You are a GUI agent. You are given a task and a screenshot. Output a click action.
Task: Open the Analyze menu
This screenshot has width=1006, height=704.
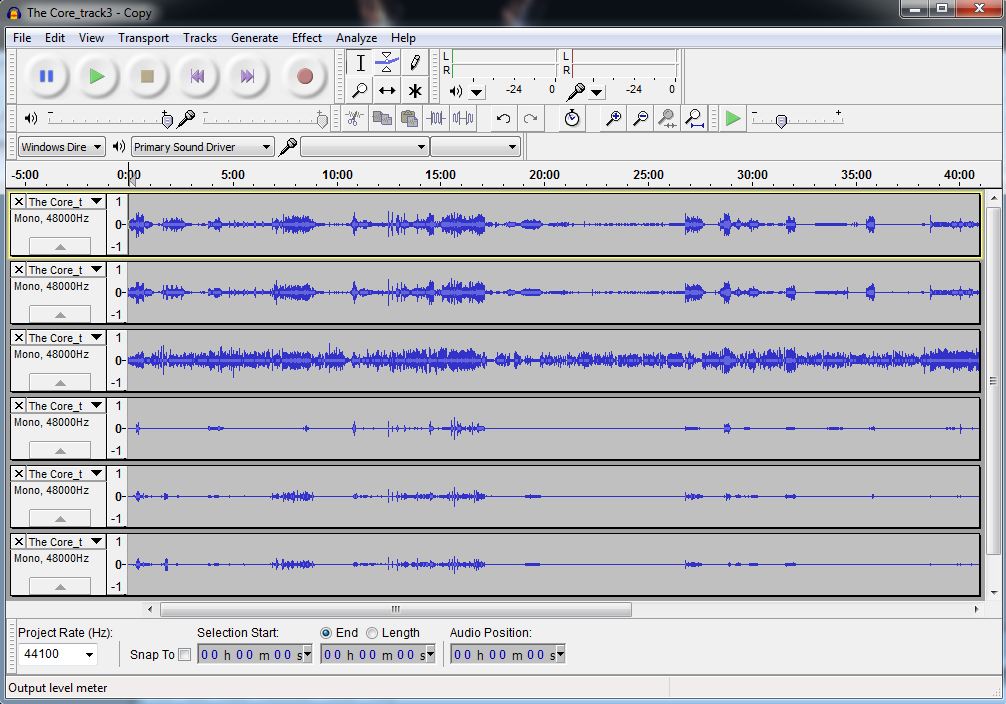[x=356, y=38]
